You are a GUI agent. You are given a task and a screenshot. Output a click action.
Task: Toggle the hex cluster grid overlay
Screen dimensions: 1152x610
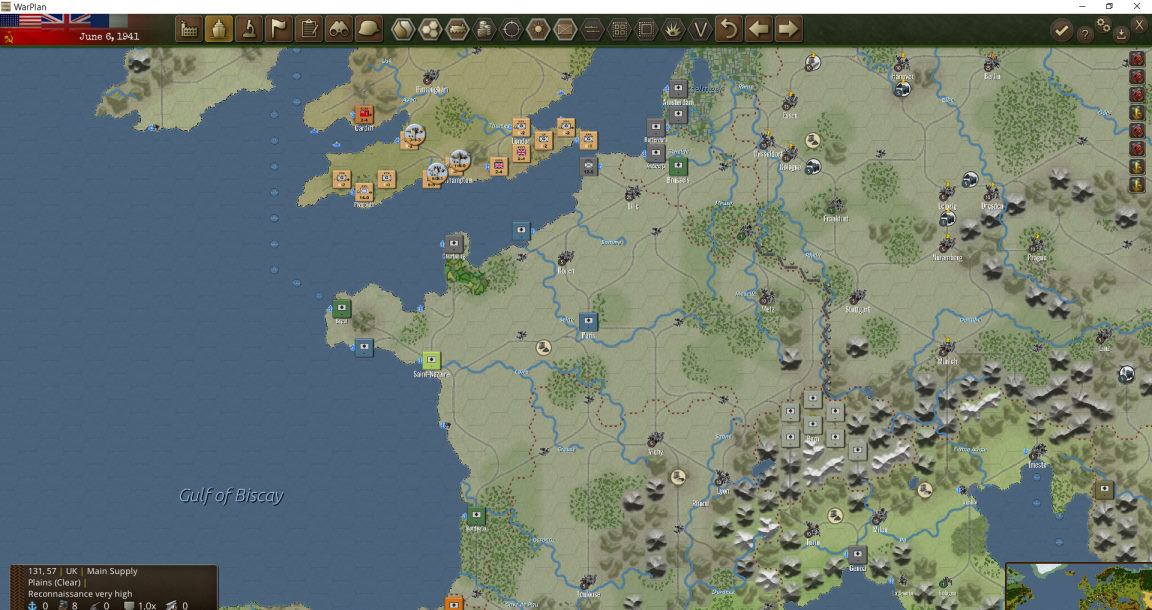pos(431,29)
